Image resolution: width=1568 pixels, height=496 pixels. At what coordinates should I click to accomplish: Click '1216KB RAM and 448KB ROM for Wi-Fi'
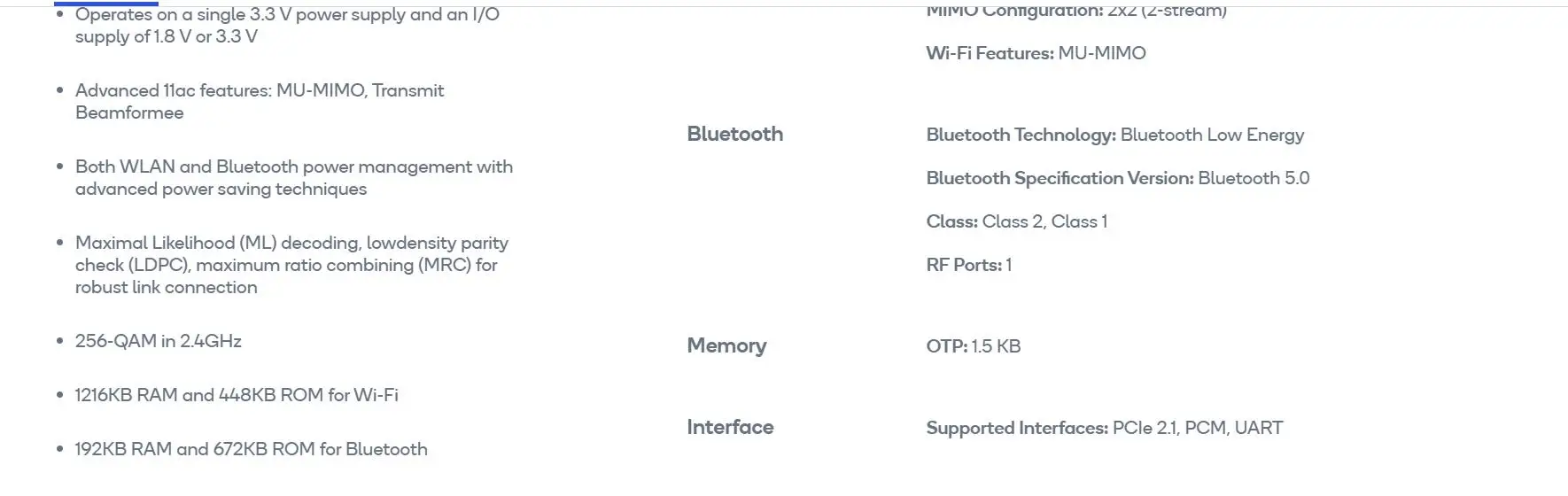pyautogui.click(x=237, y=395)
